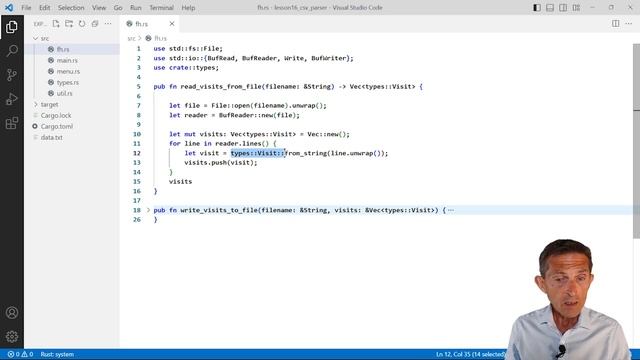Open Explorer more actions ellipsis
This screenshot has height=360, width=640.
(x=108, y=24)
